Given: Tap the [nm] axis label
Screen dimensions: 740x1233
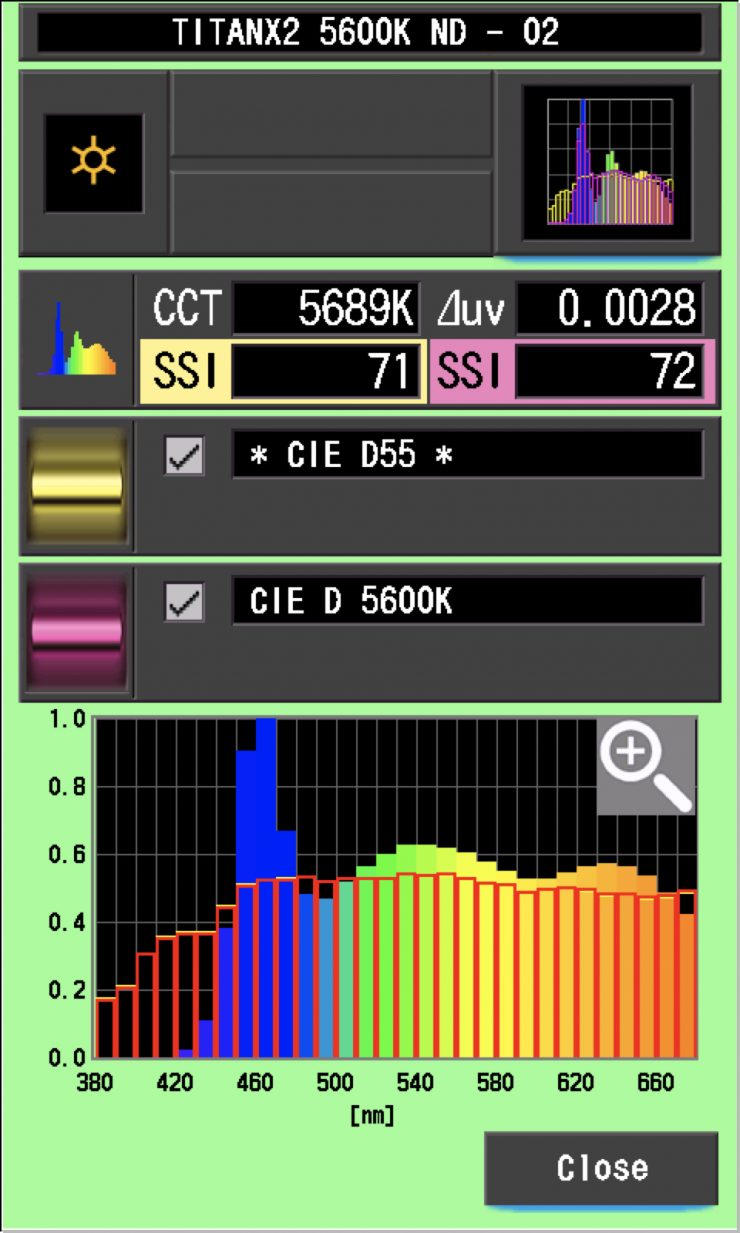Looking at the screenshot, I should 373,1115.
